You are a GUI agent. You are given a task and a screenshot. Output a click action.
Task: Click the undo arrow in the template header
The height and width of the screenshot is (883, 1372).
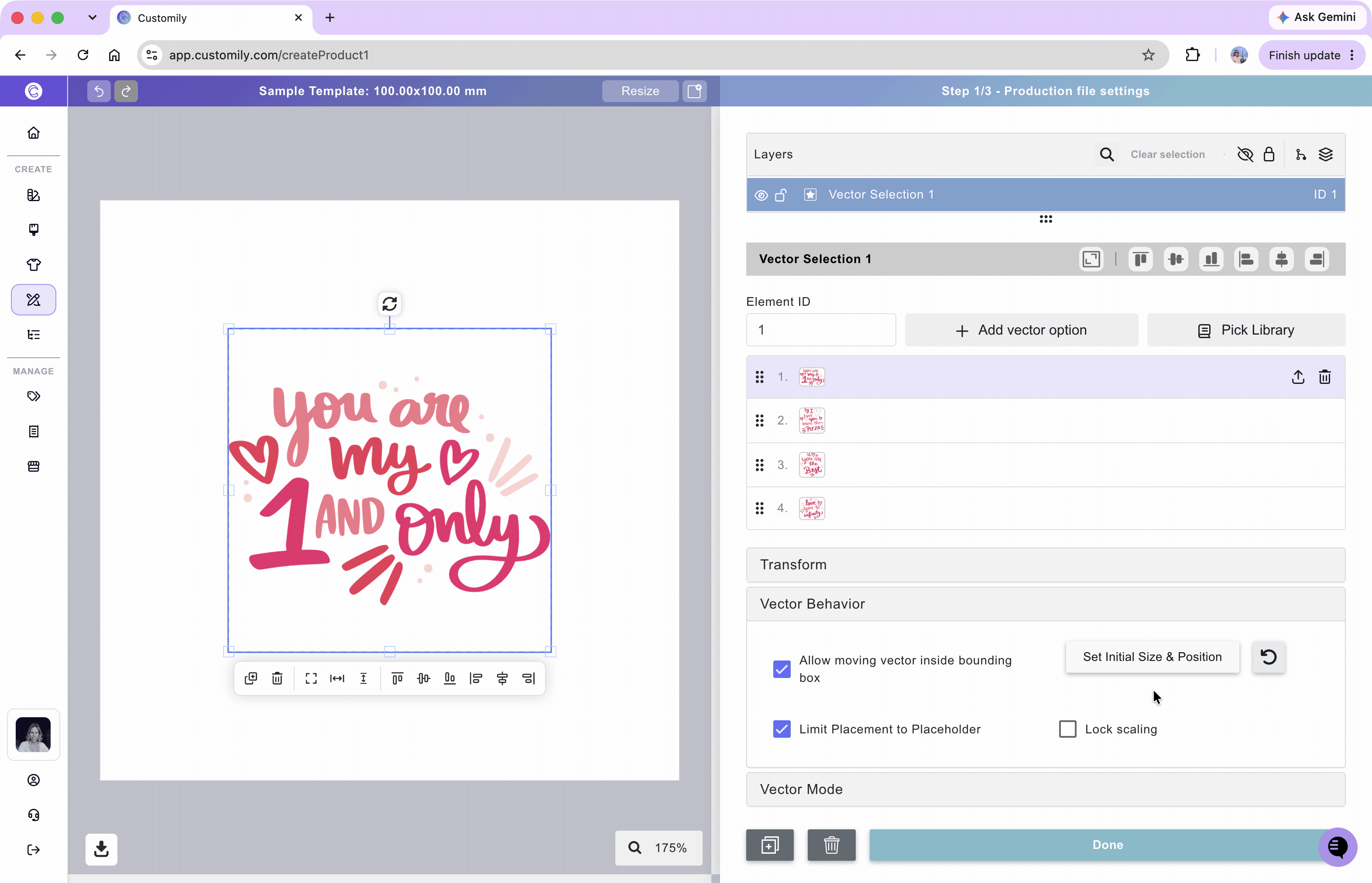coord(99,91)
